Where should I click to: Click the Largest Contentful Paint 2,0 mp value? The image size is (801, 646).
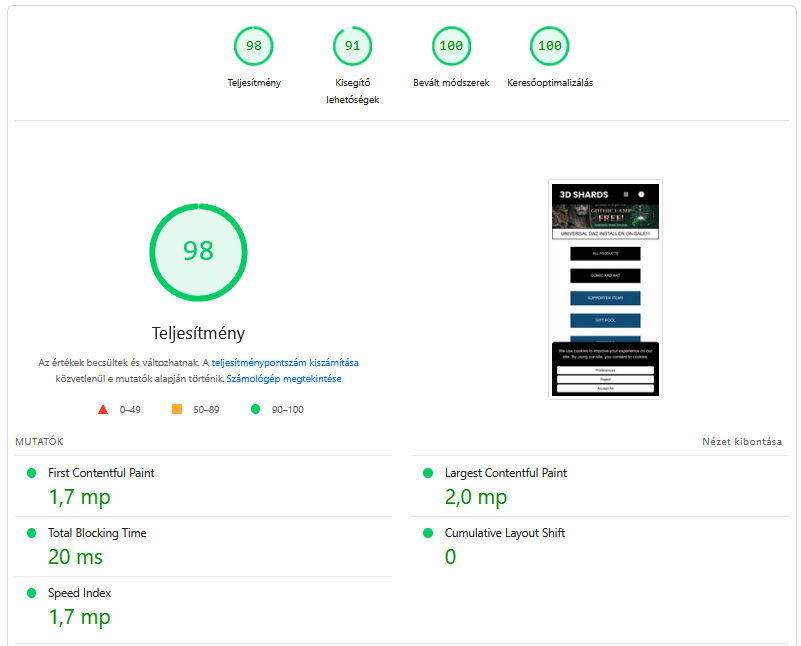click(476, 497)
